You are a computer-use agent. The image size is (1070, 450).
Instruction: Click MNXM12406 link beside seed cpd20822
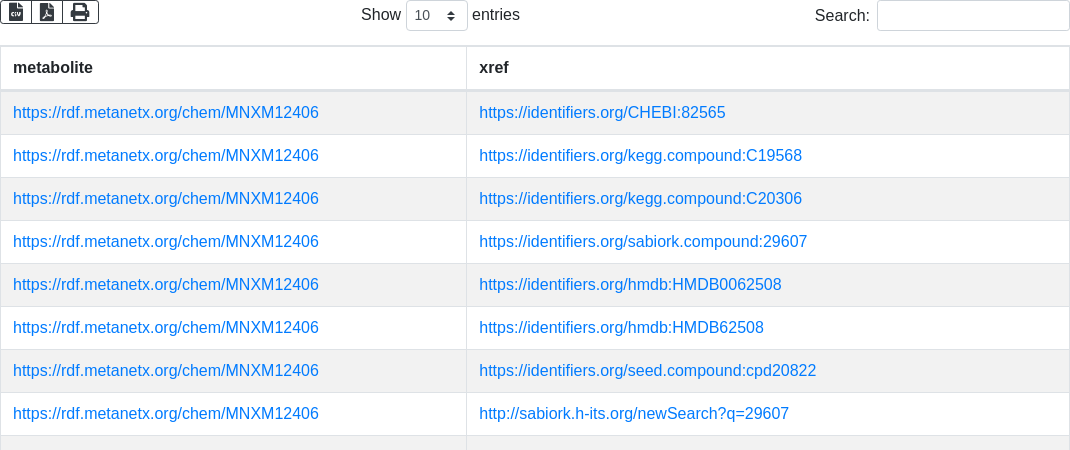pyautogui.click(x=166, y=371)
